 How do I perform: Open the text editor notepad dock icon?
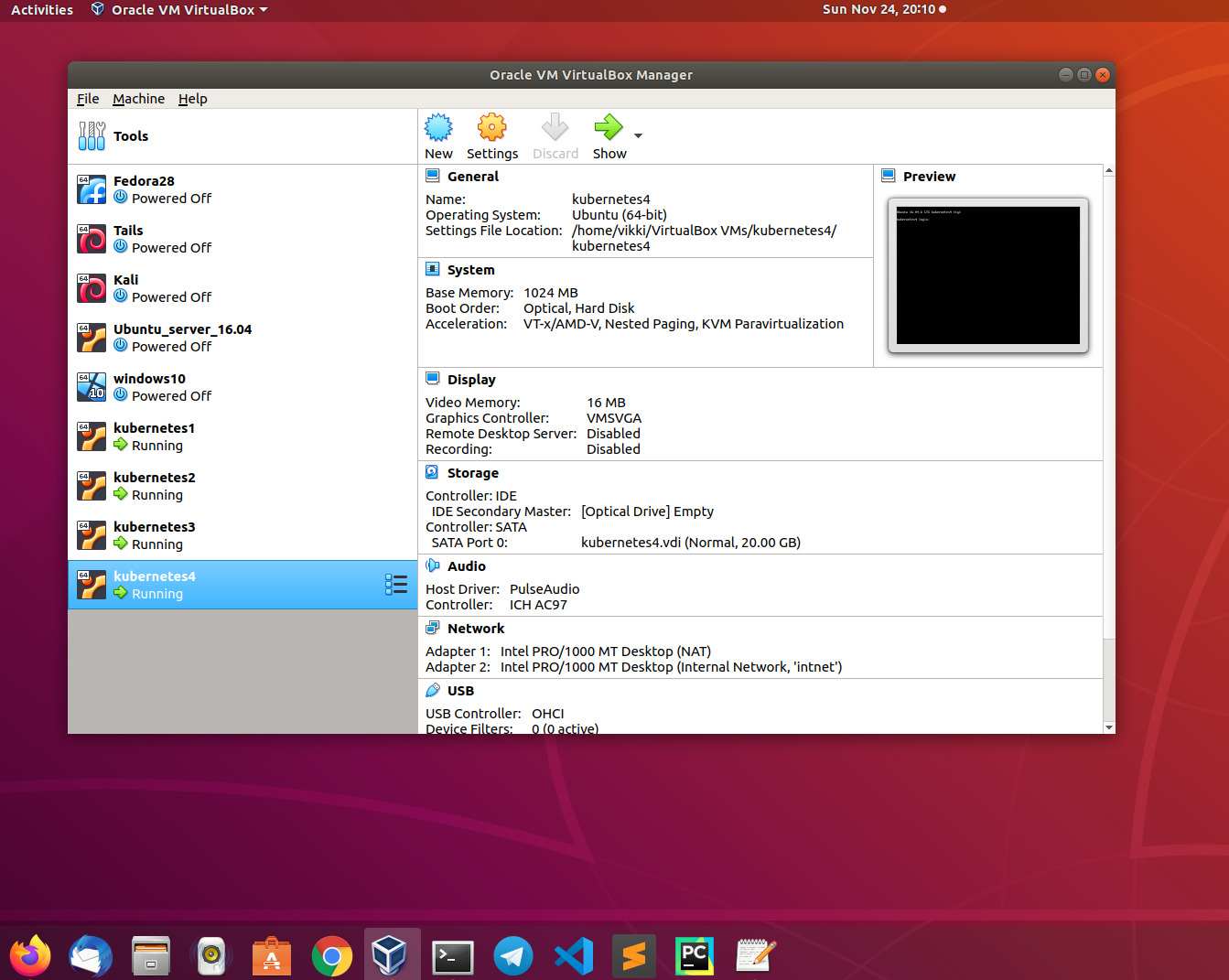[x=756, y=956]
